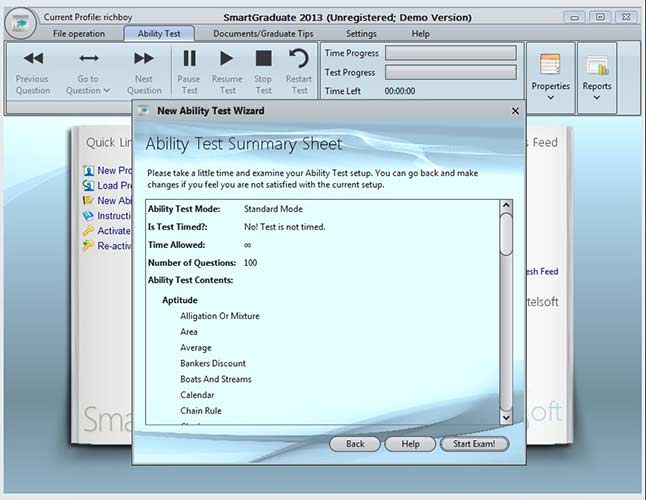This screenshot has height=500, width=646.
Task: Open the Reports dropdown button
Action: 597,77
